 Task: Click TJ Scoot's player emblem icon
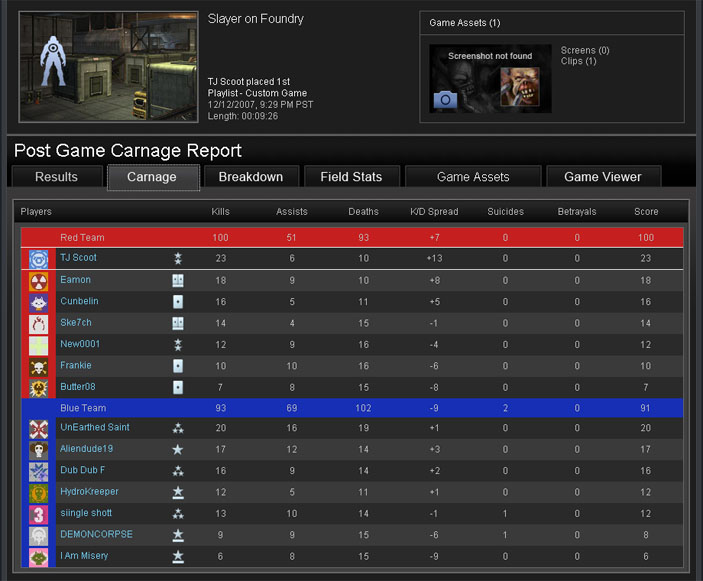coord(39,259)
